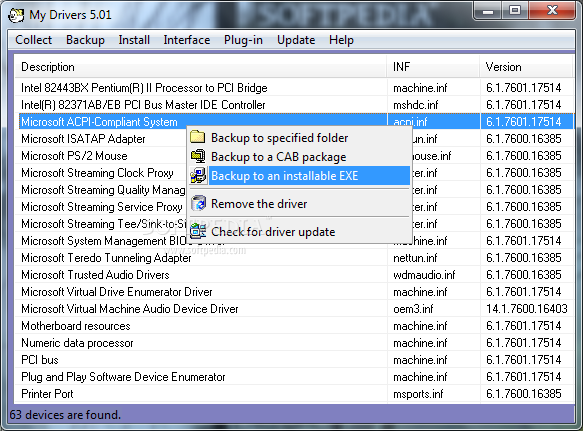Select Microsoft Trusted Audio Drivers row
Image resolution: width=583 pixels, height=431 pixels.
(x=295, y=275)
